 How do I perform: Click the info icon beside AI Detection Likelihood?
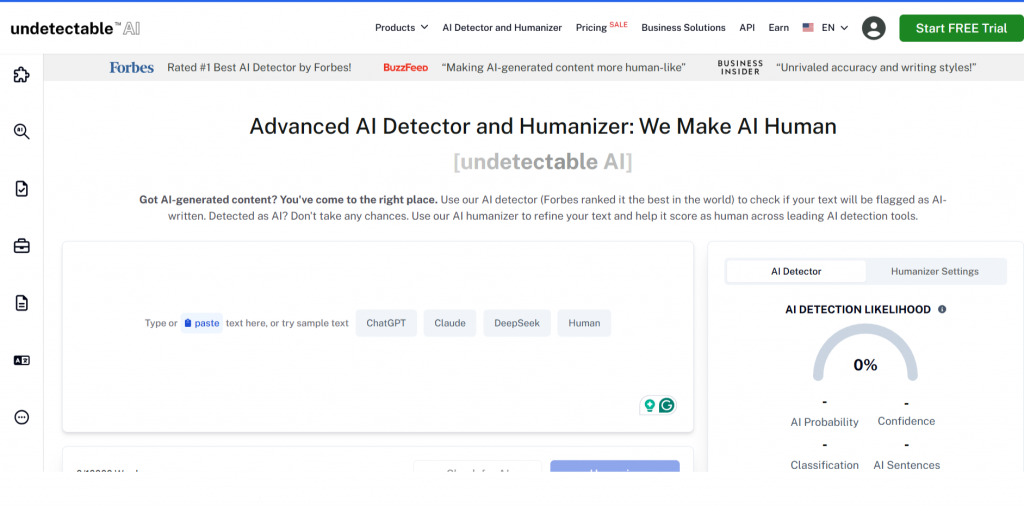coord(942,310)
